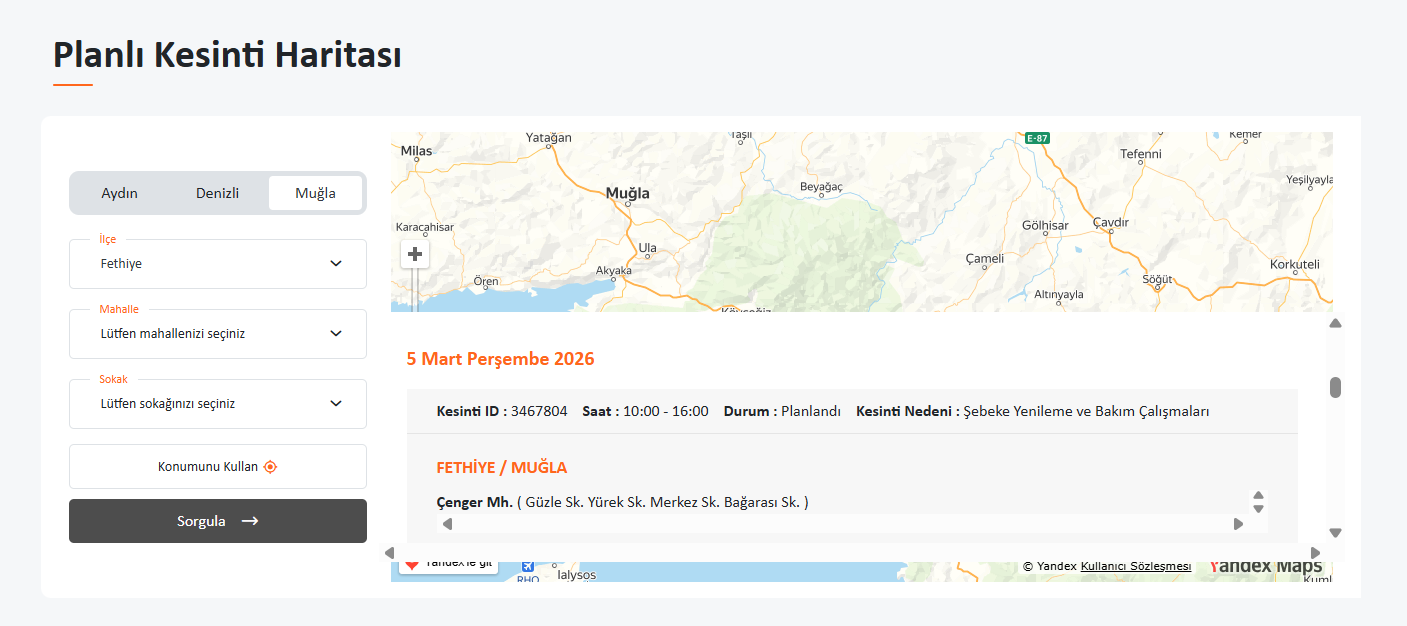Click the Yandex Maps logo
This screenshot has height=626, width=1407.
click(1265, 567)
